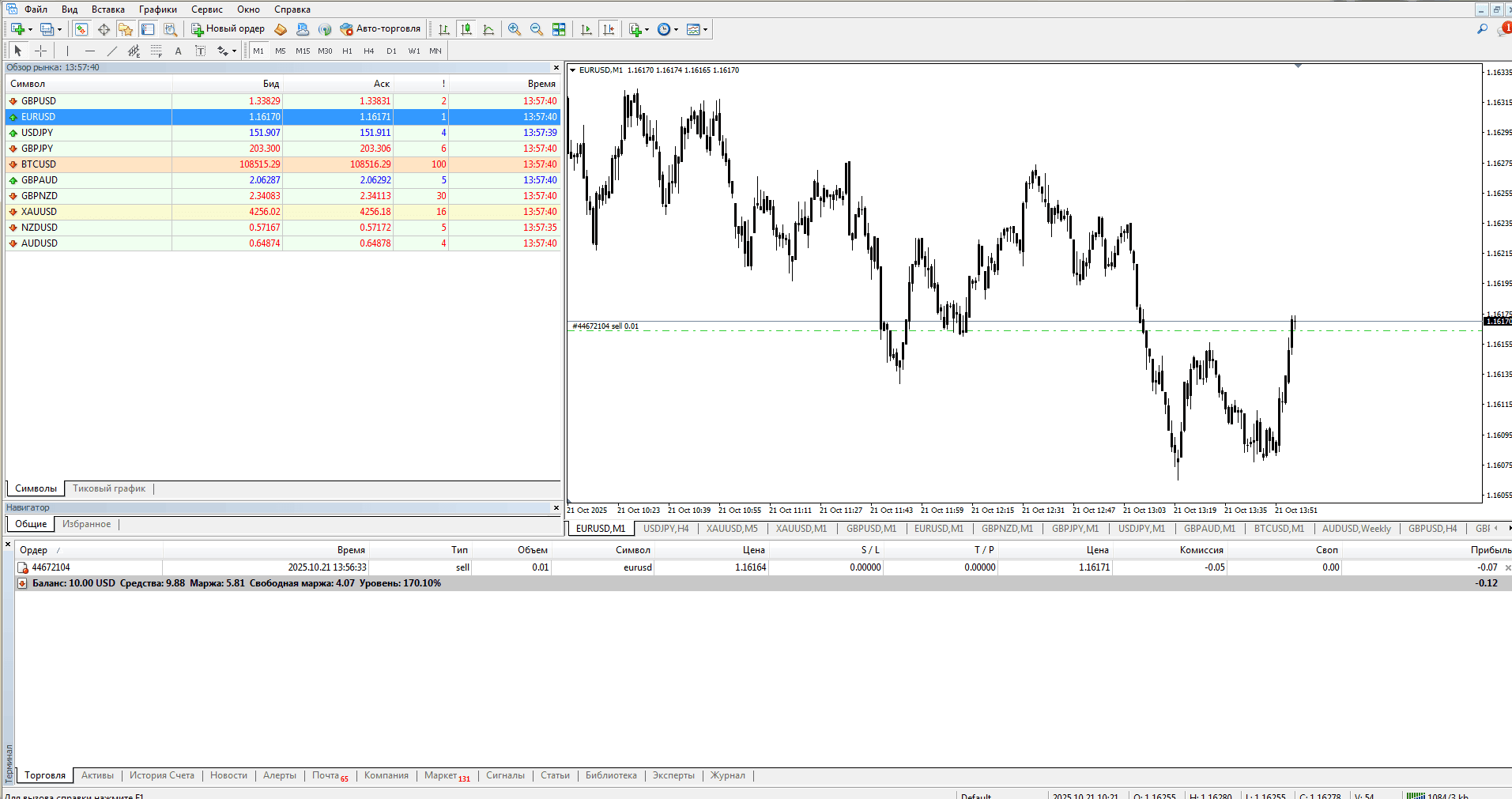Select the Vertical Line drawing tool
This screenshot has width=1512, height=799.
pyautogui.click(x=68, y=51)
